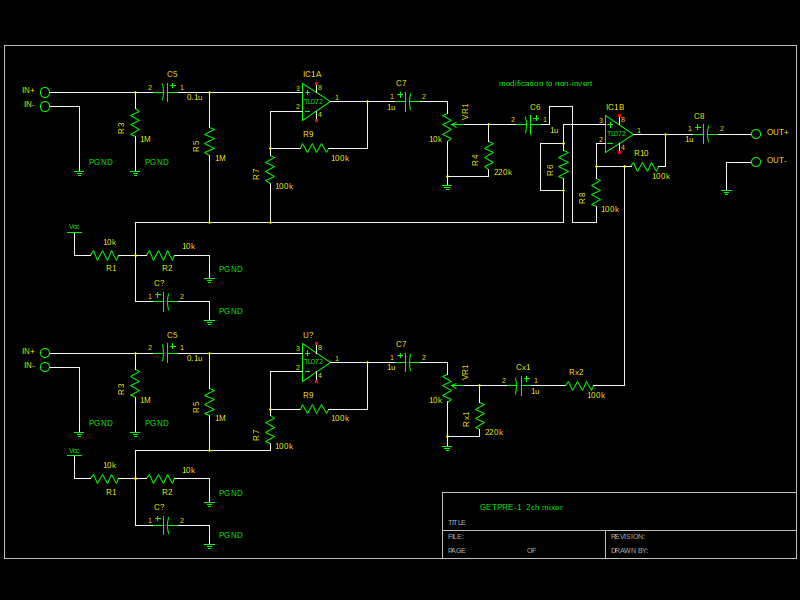Select the Rx1 220k resistor symbol

click(x=480, y=415)
